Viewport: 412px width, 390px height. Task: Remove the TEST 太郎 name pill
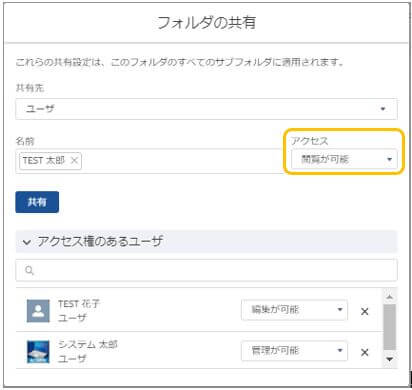(x=74, y=161)
